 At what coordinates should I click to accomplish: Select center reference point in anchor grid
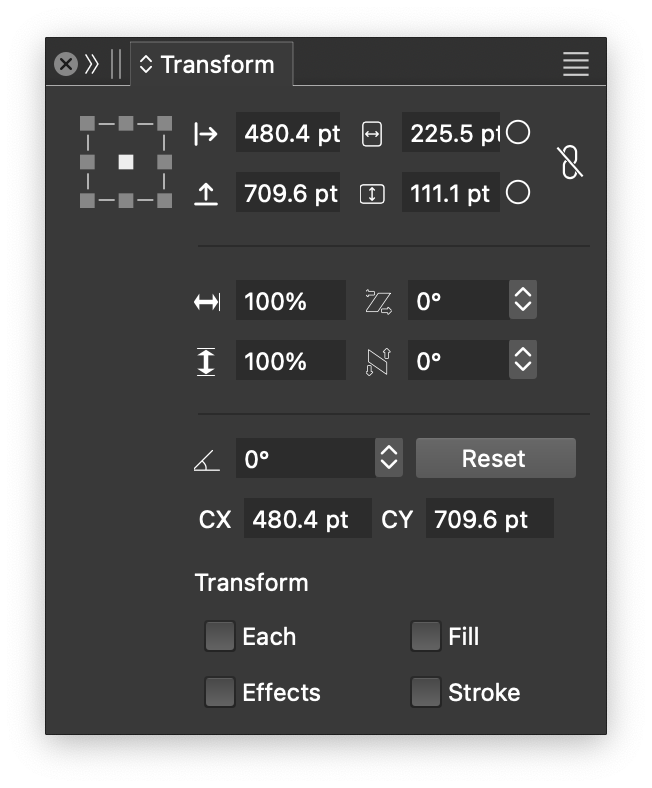126,162
